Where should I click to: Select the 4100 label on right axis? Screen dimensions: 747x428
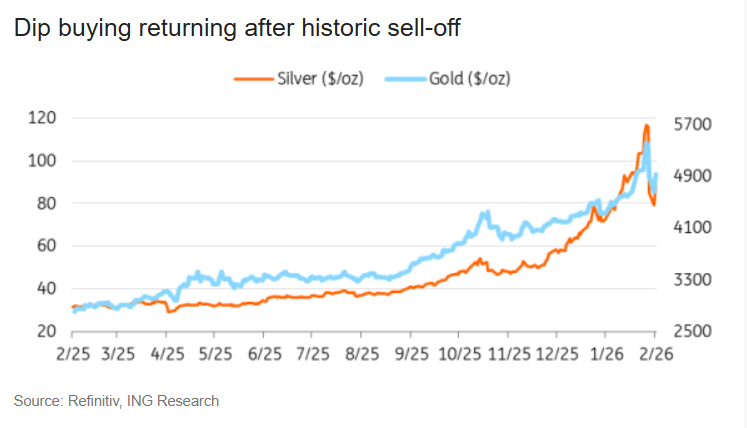click(x=692, y=228)
